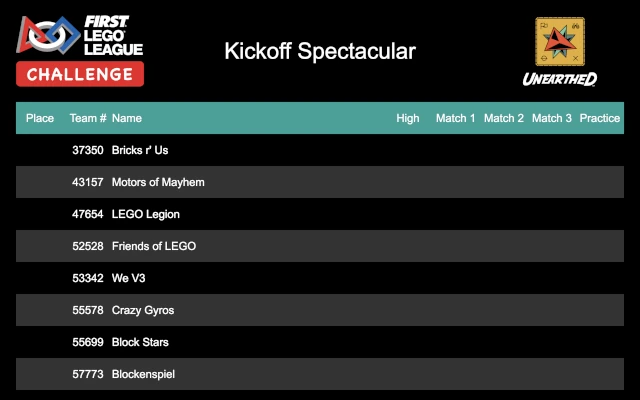Click team name Crazy Gyros
Screen dimensions: 640x400
point(143,310)
